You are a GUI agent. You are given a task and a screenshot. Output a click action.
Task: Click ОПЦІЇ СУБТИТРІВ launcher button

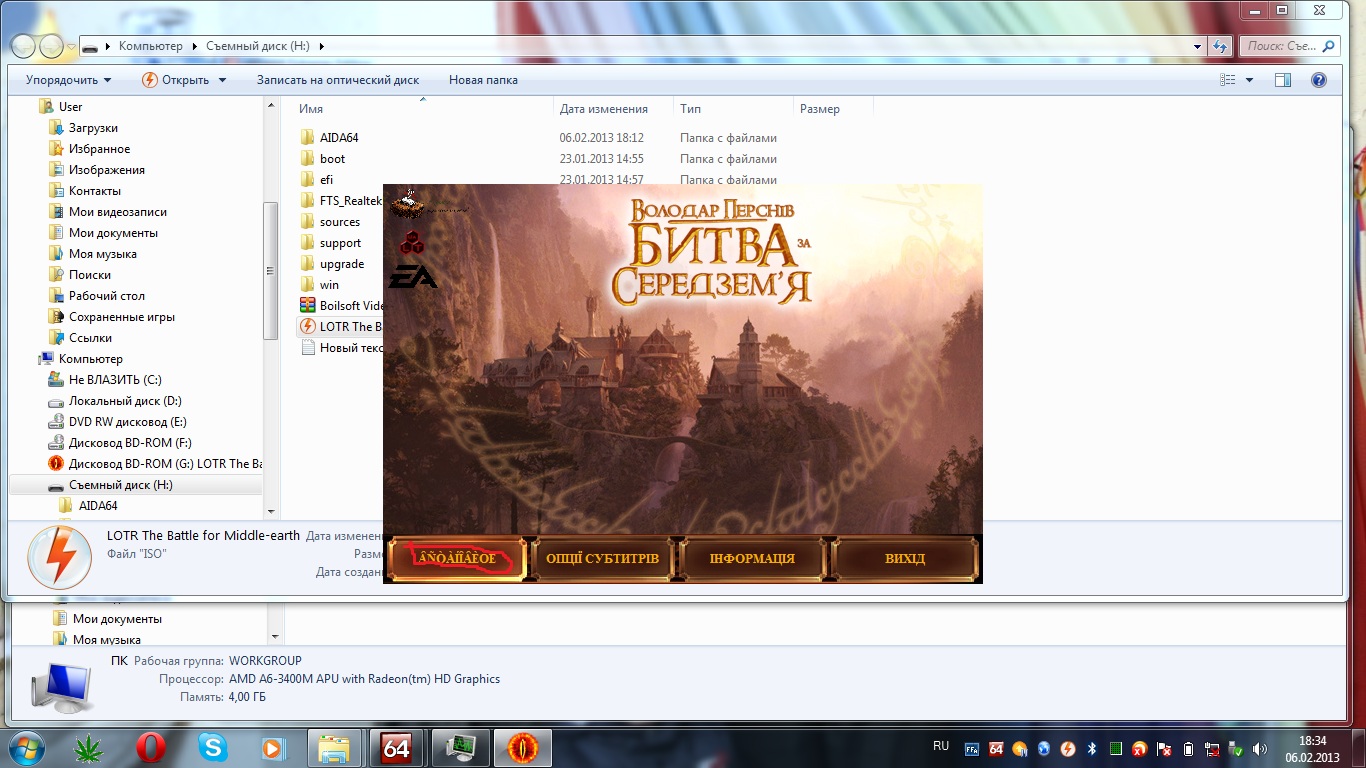pyautogui.click(x=603, y=558)
